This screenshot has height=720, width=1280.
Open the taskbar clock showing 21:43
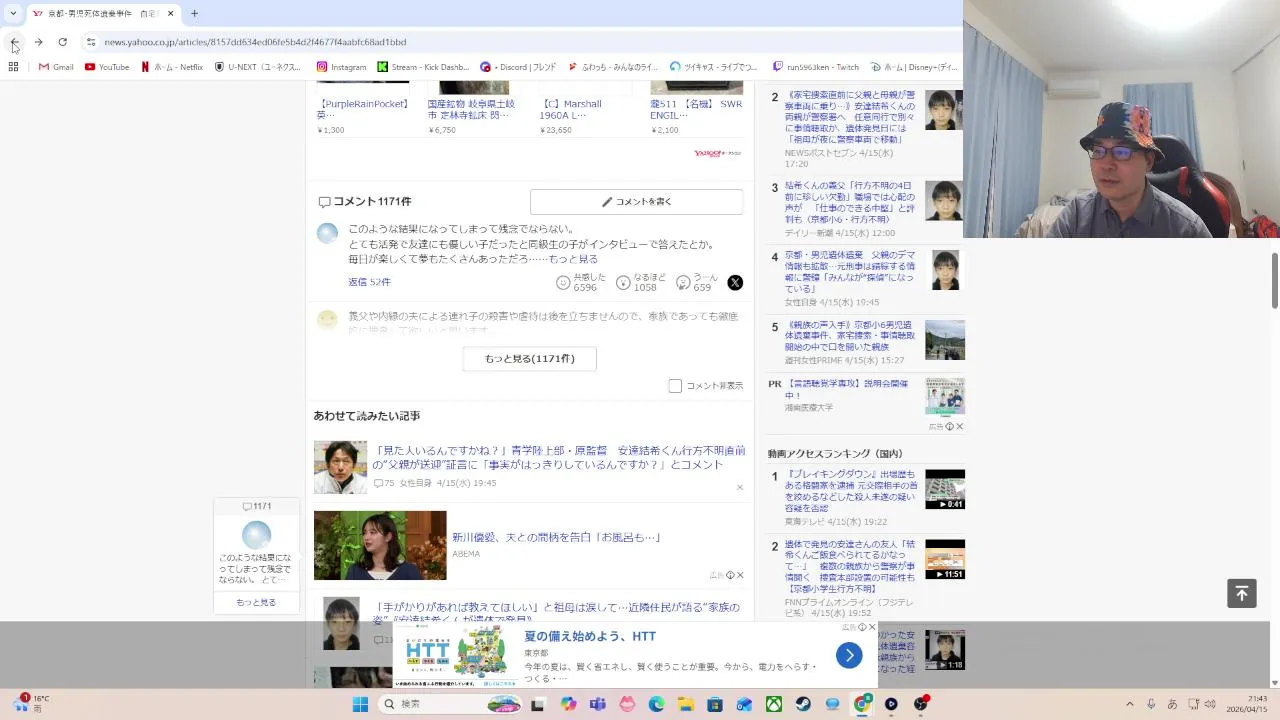[1248, 704]
